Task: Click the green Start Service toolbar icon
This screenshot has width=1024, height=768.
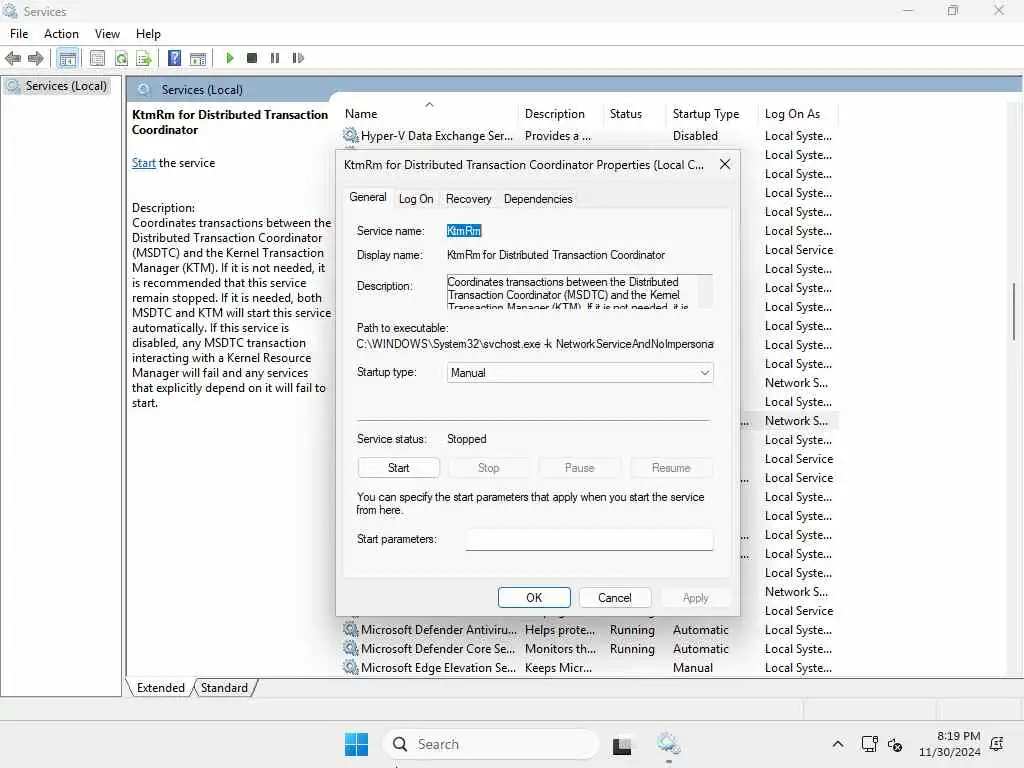Action: (230, 58)
